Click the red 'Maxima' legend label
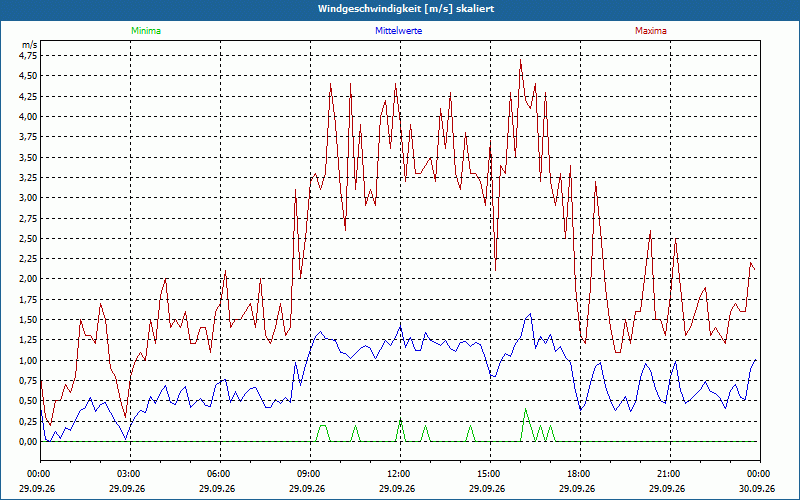Image resolution: width=800 pixels, height=500 pixels. point(651,31)
